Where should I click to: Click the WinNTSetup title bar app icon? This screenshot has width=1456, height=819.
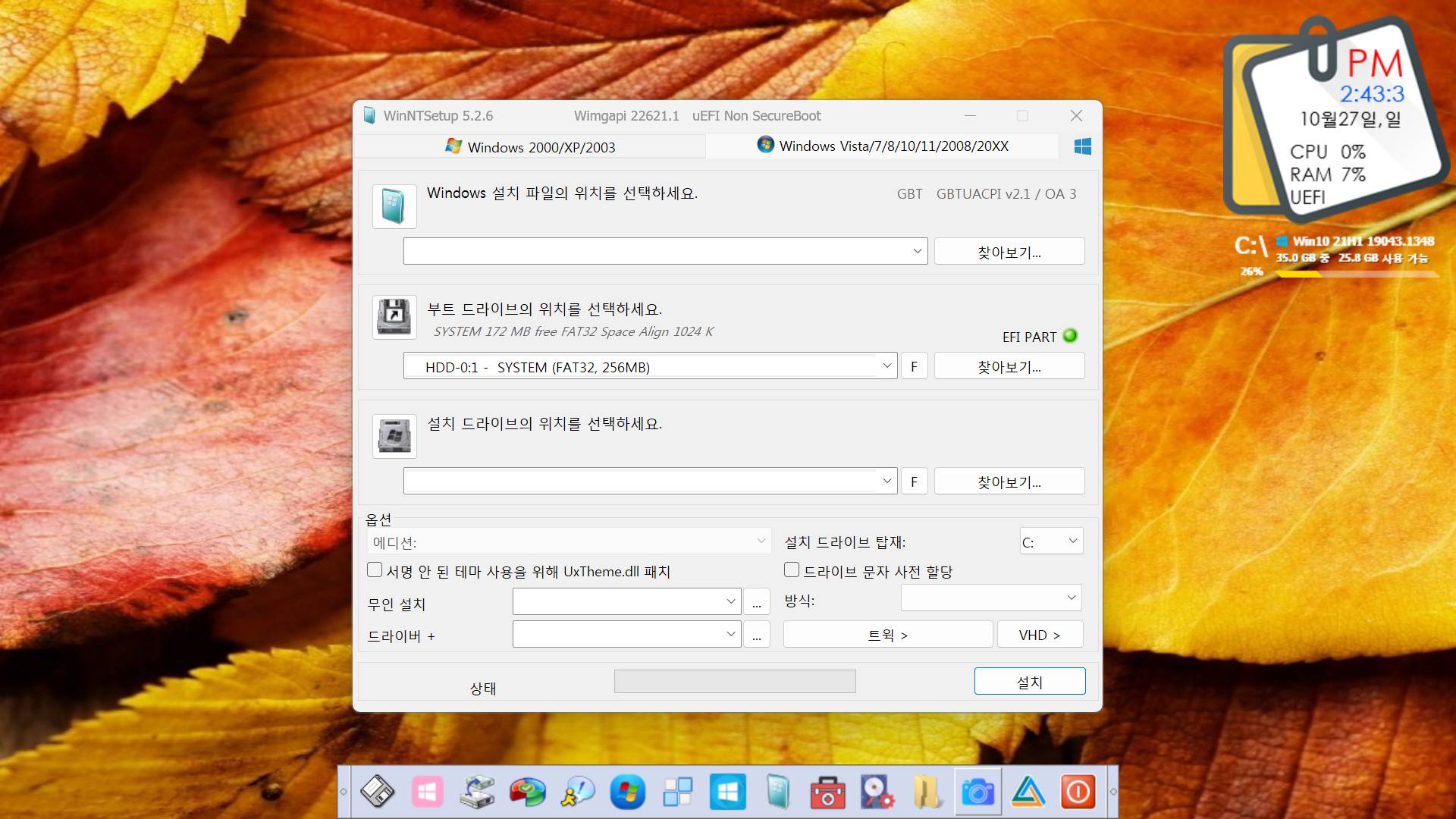point(369,115)
